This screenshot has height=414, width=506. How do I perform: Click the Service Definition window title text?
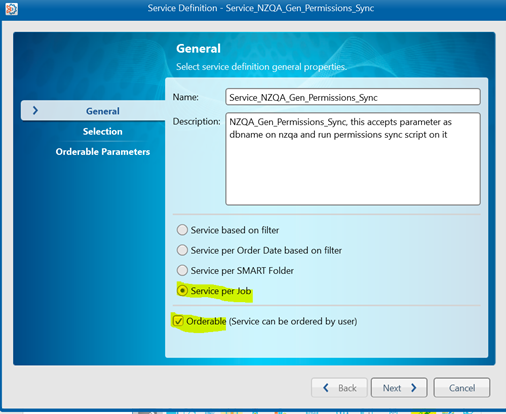click(261, 8)
